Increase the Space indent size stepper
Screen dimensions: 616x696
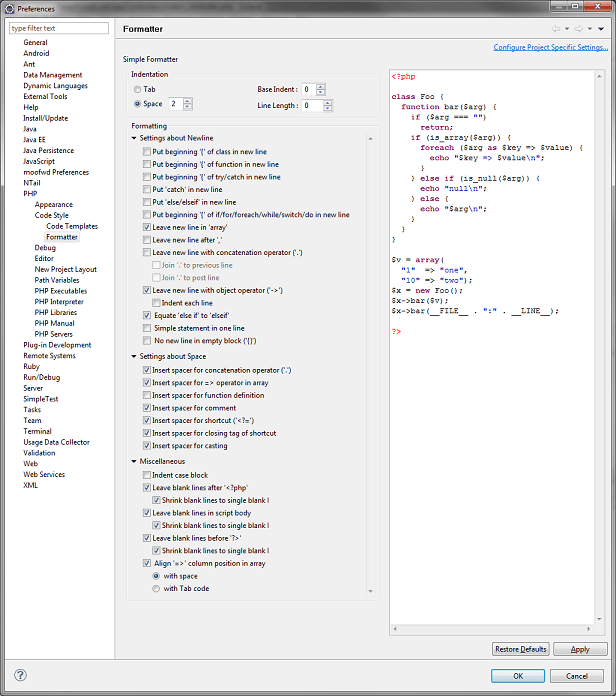pos(188,101)
